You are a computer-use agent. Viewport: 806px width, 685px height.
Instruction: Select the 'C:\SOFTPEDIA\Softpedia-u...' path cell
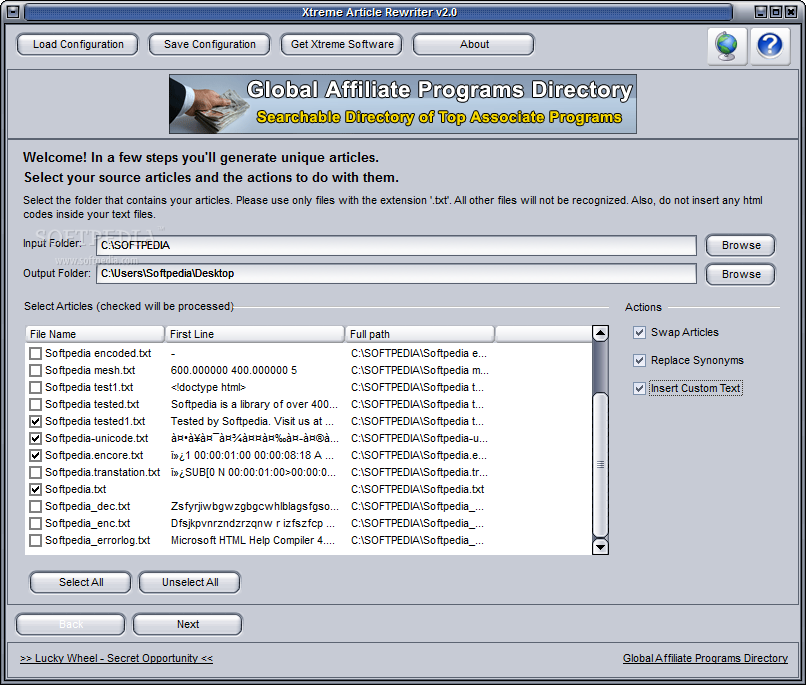[419, 438]
